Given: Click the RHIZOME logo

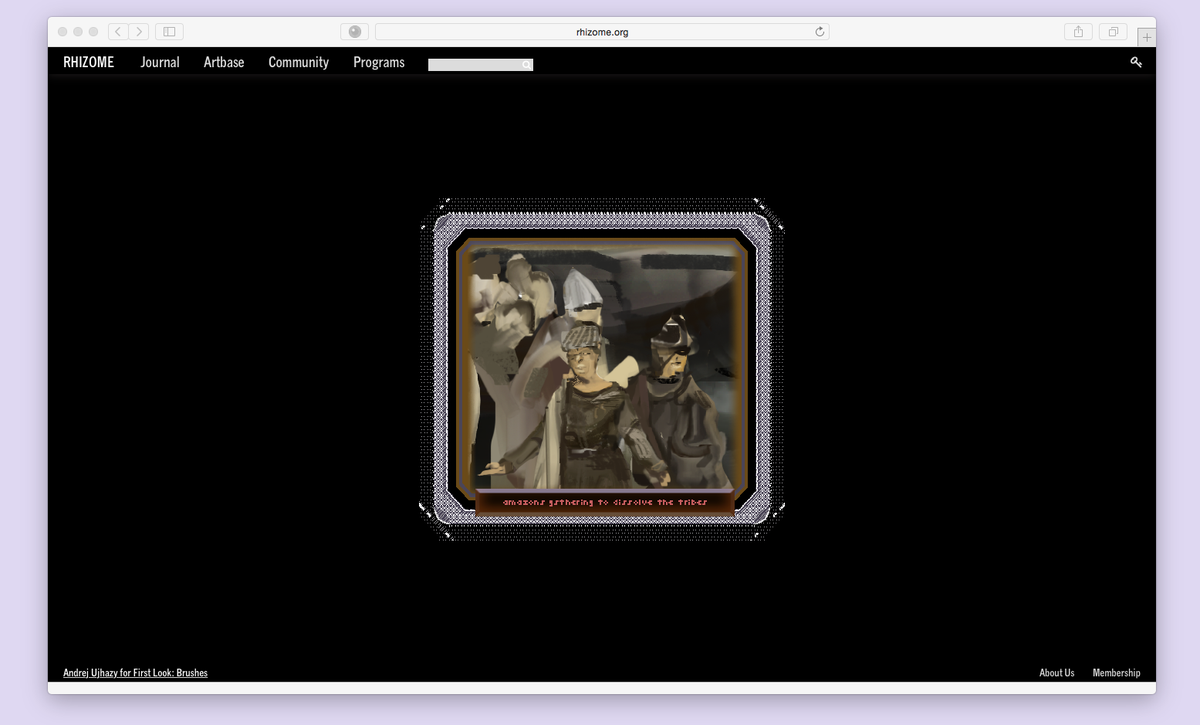Looking at the screenshot, I should [89, 62].
